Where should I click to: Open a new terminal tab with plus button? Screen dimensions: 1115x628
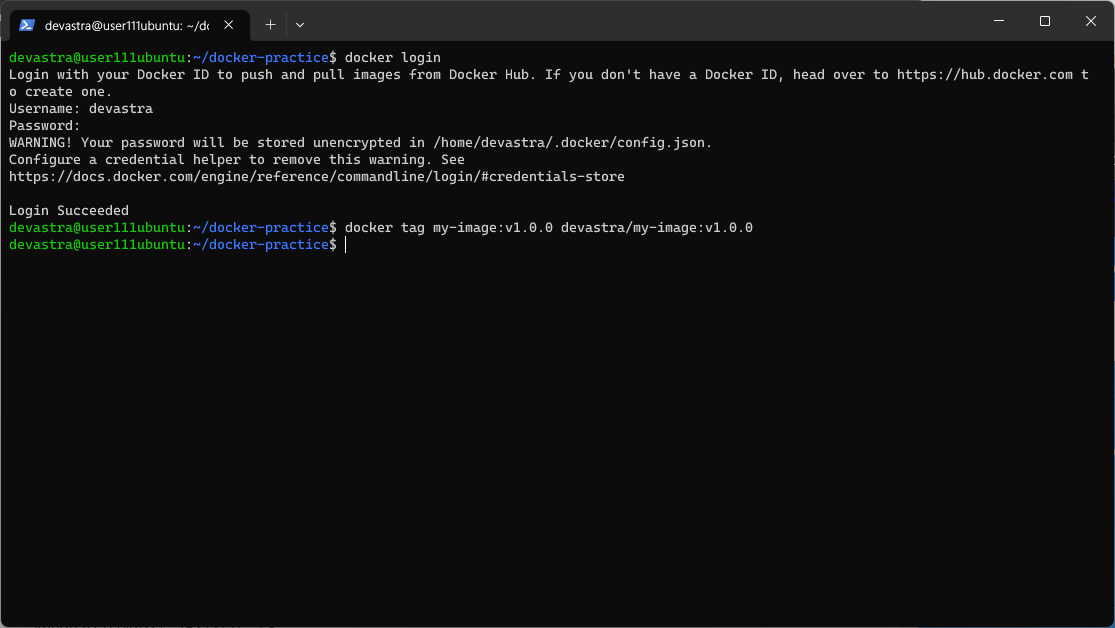coord(270,25)
